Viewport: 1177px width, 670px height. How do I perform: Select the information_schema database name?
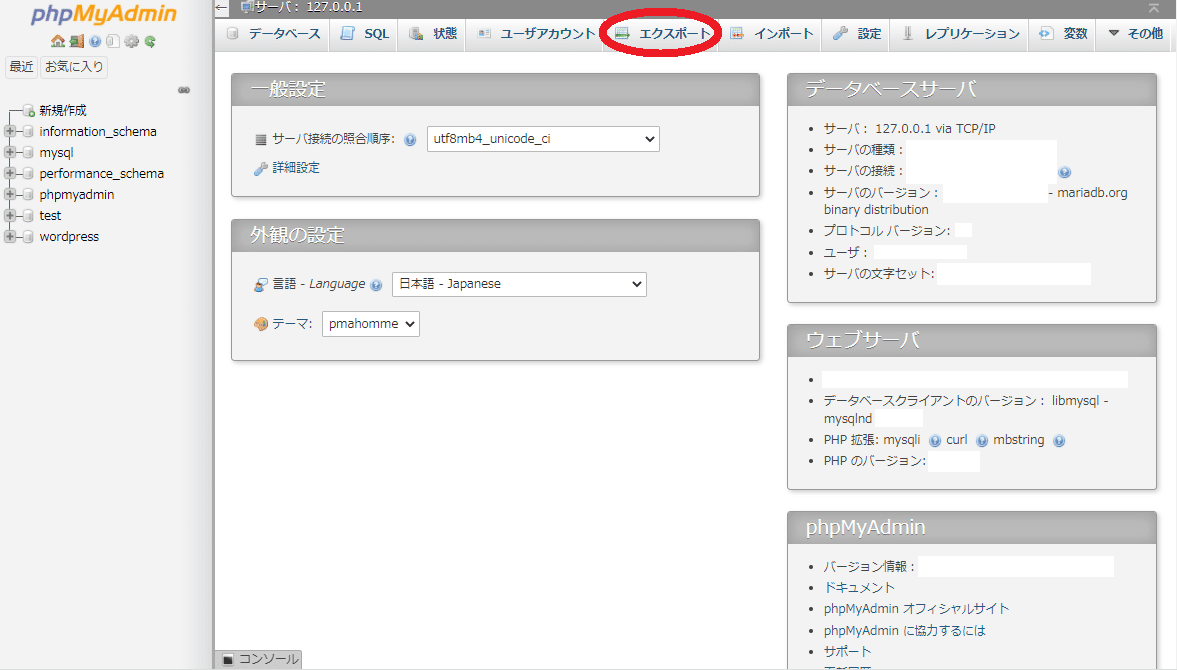click(x=98, y=132)
